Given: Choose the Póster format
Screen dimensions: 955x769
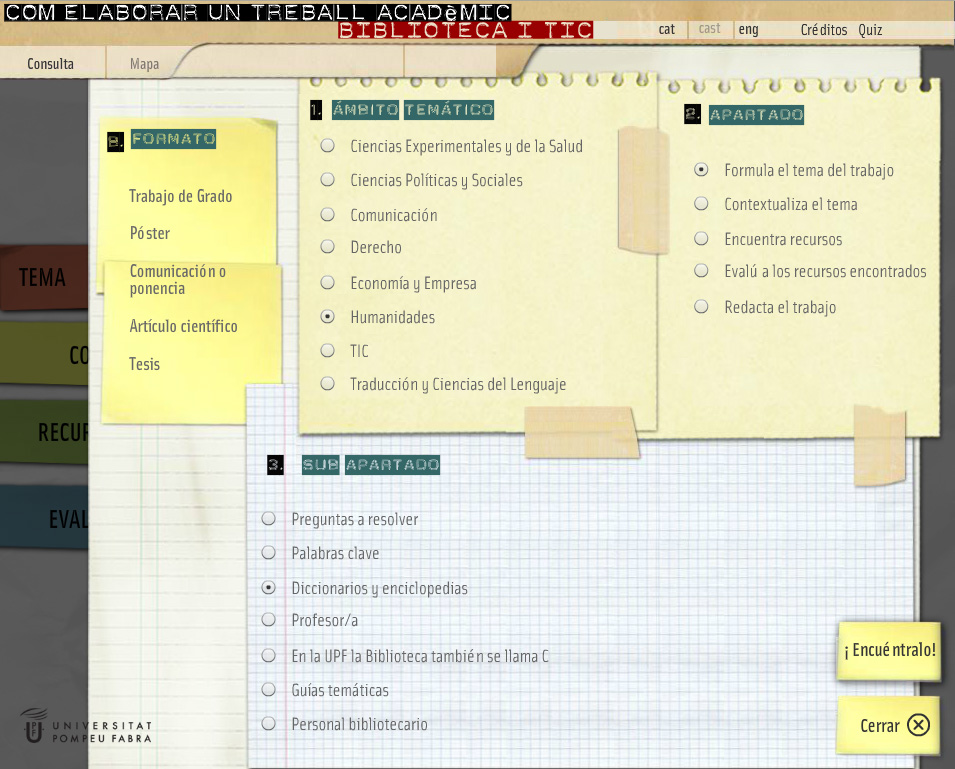Looking at the screenshot, I should click(150, 233).
